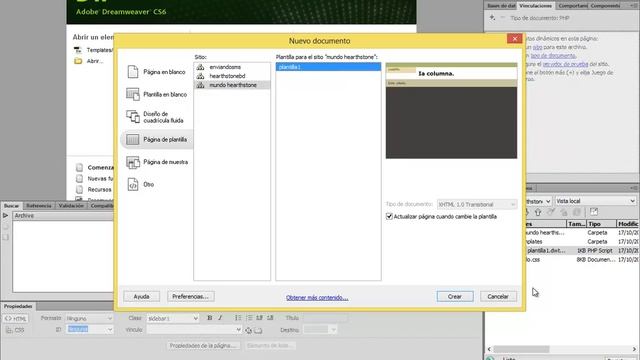Select plantilla1.dwt file in Files panel
Viewport: 640px width, 360px height.
[x=582, y=251]
